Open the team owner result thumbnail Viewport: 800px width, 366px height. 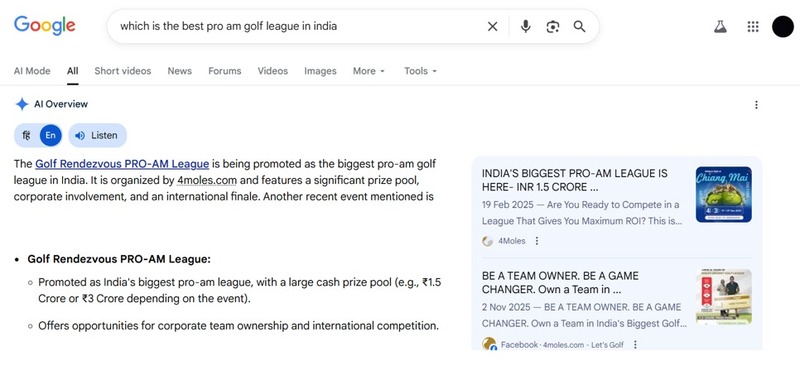[723, 297]
